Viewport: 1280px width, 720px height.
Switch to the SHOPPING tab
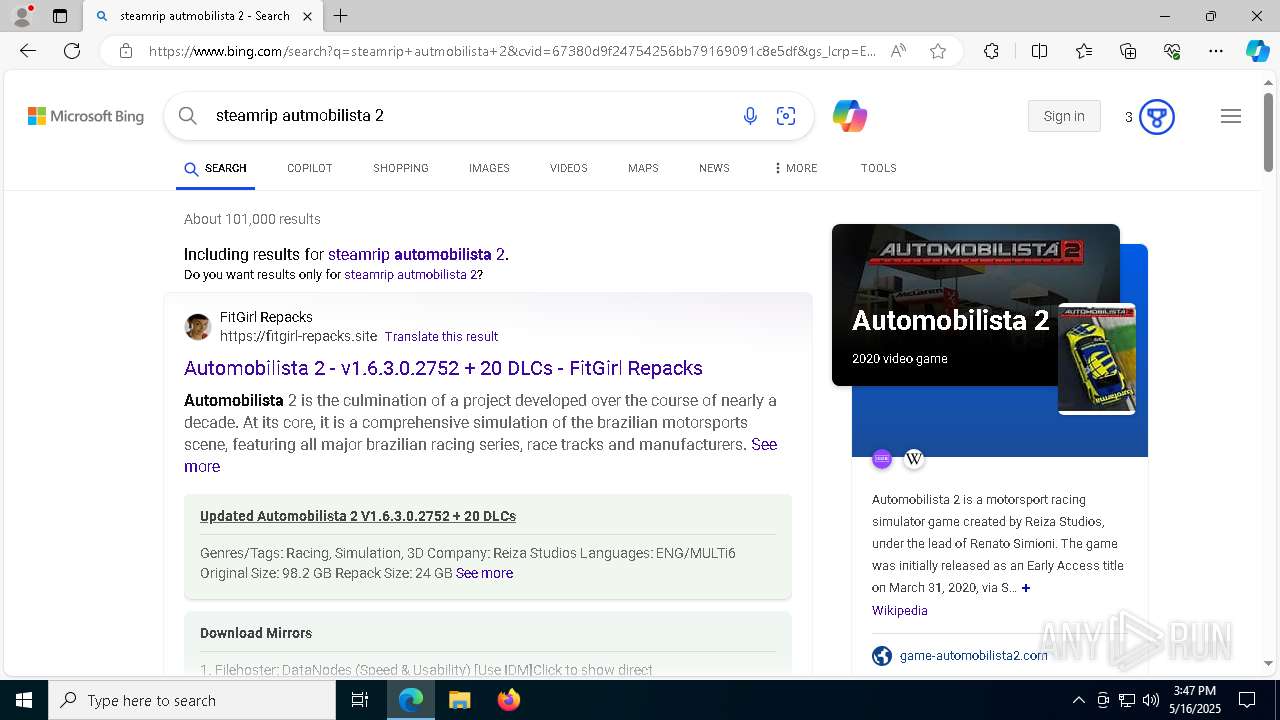coord(401,168)
